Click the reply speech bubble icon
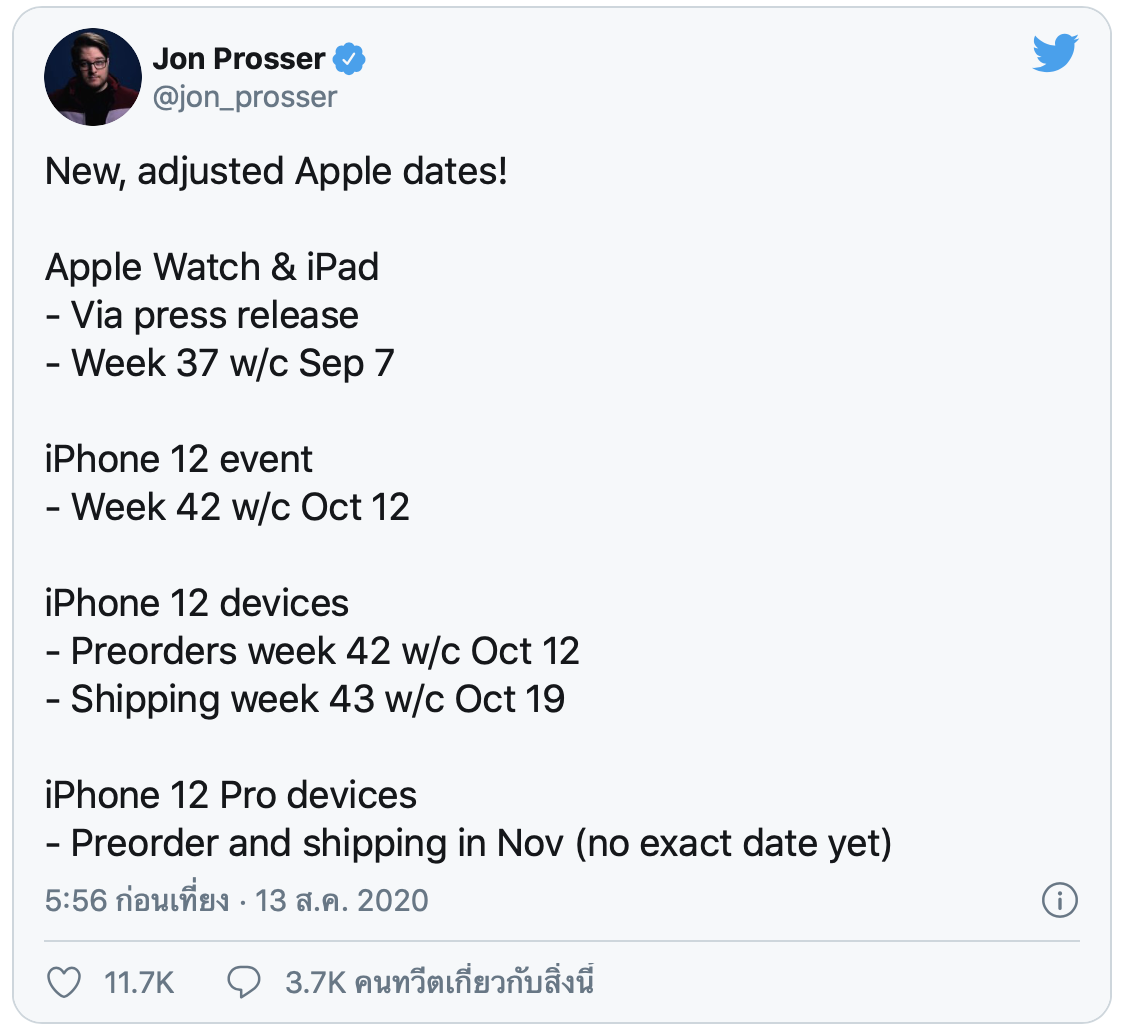Image resolution: width=1124 pixels, height=1036 pixels. (x=244, y=982)
